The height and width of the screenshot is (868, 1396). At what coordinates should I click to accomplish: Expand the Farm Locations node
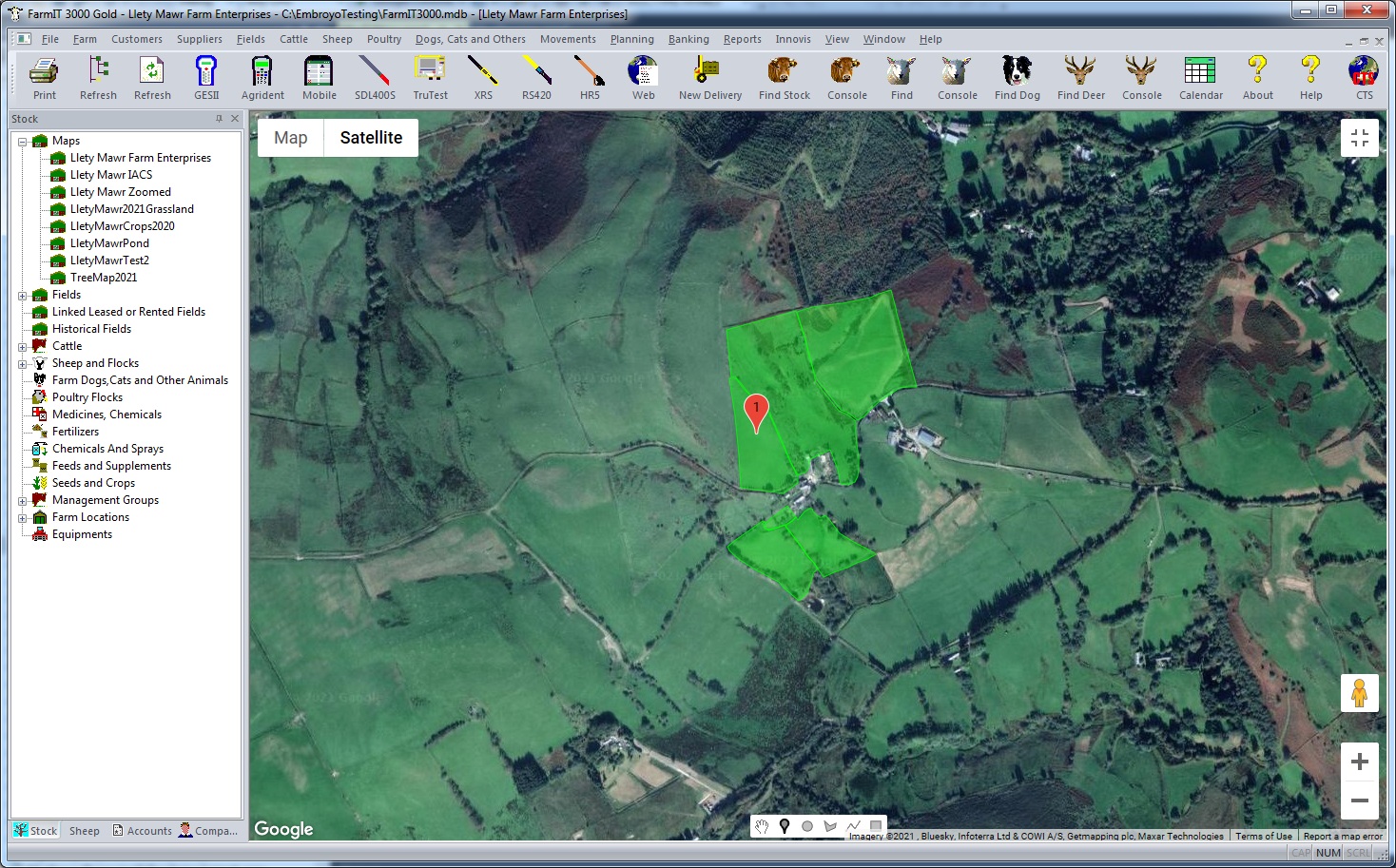pyautogui.click(x=22, y=518)
